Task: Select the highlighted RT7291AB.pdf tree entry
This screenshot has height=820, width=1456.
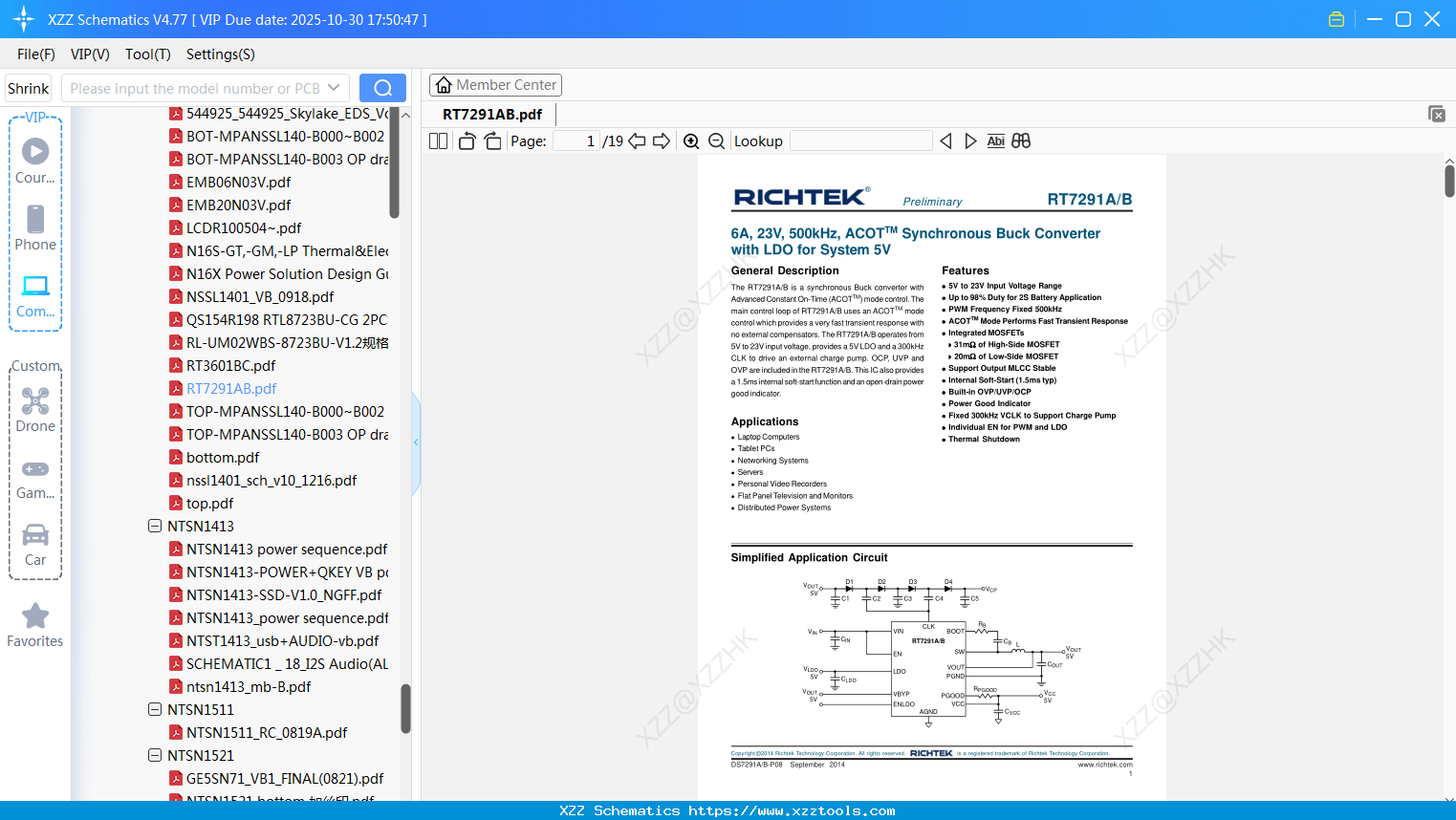Action: point(231,388)
